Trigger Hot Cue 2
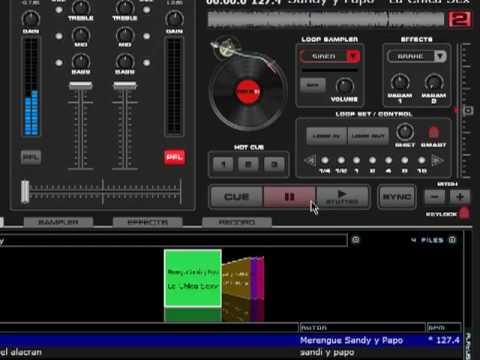This screenshot has height=360, width=480. (248, 164)
